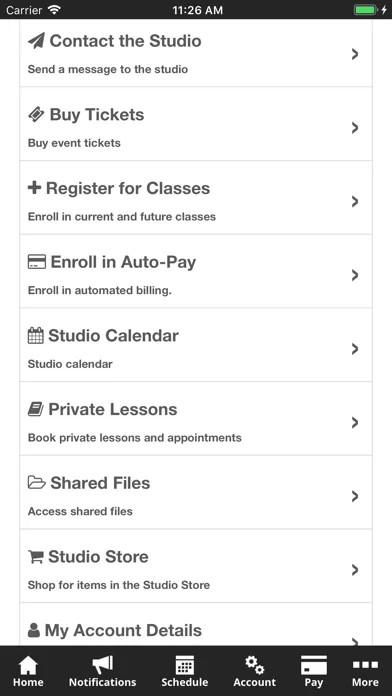Screen dimensions: 392x696
Task: Switch to the Home tab
Action: click(28, 671)
